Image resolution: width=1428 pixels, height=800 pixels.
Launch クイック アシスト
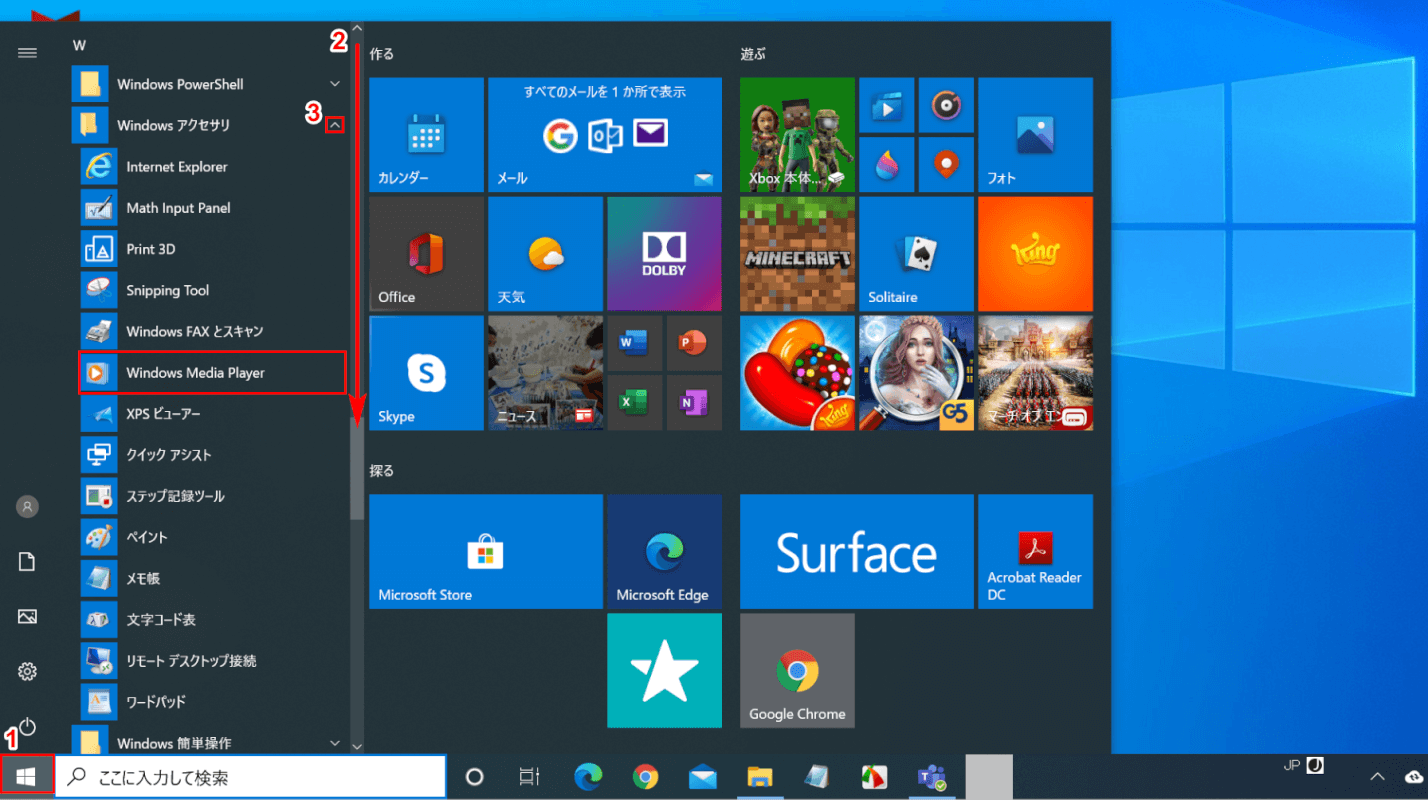click(x=211, y=455)
